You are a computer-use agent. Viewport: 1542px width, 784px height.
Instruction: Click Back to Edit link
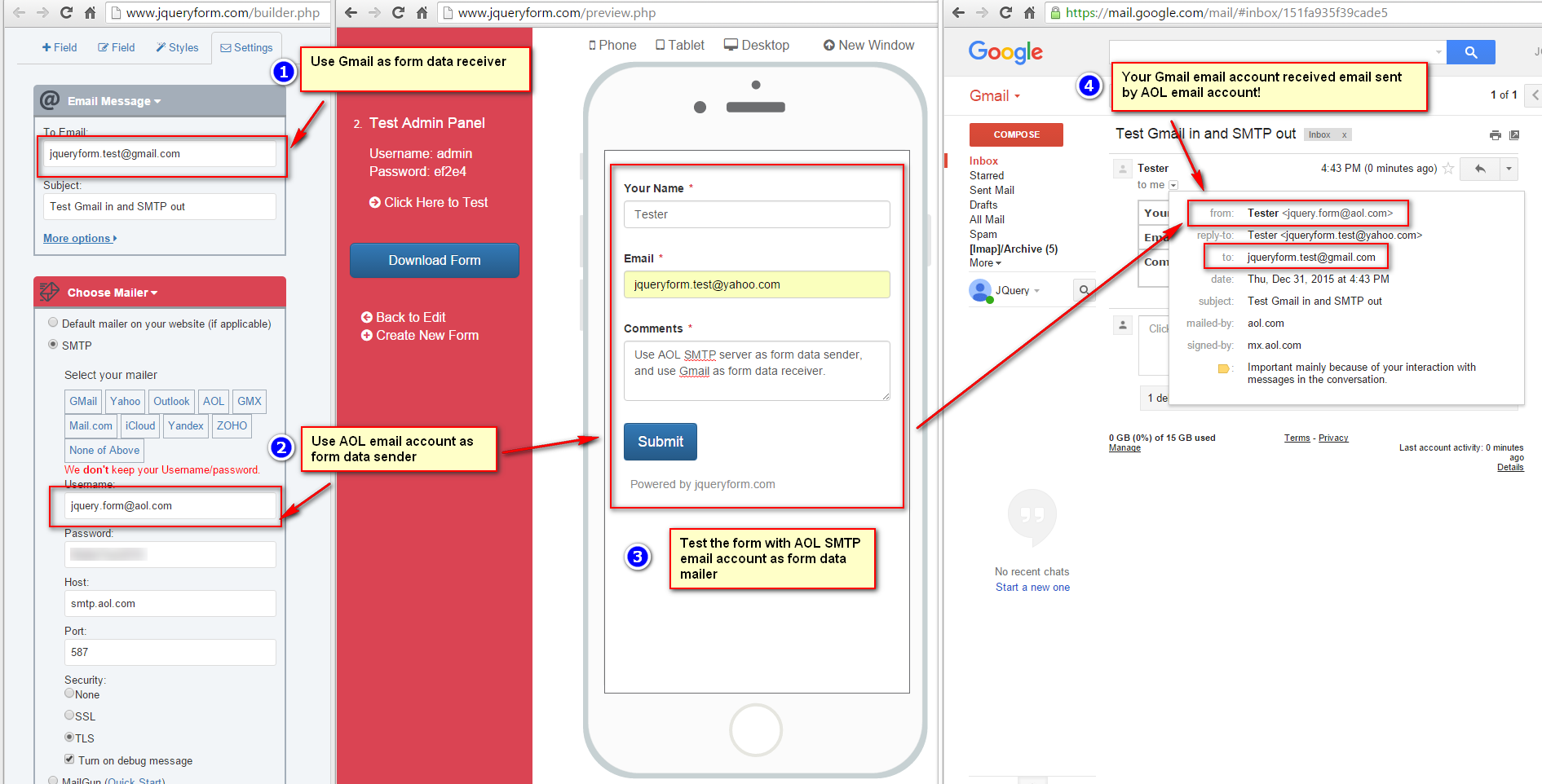tap(403, 318)
